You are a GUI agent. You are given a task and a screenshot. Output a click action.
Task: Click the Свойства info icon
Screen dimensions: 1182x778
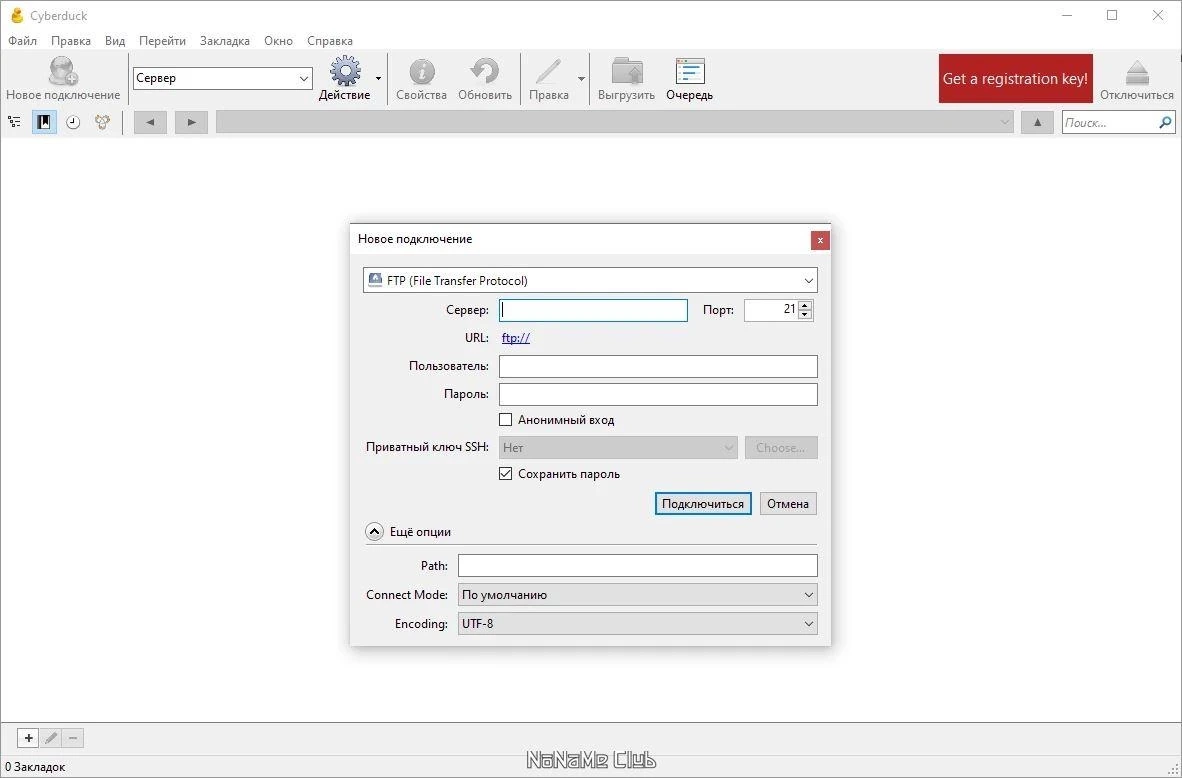click(x=421, y=72)
